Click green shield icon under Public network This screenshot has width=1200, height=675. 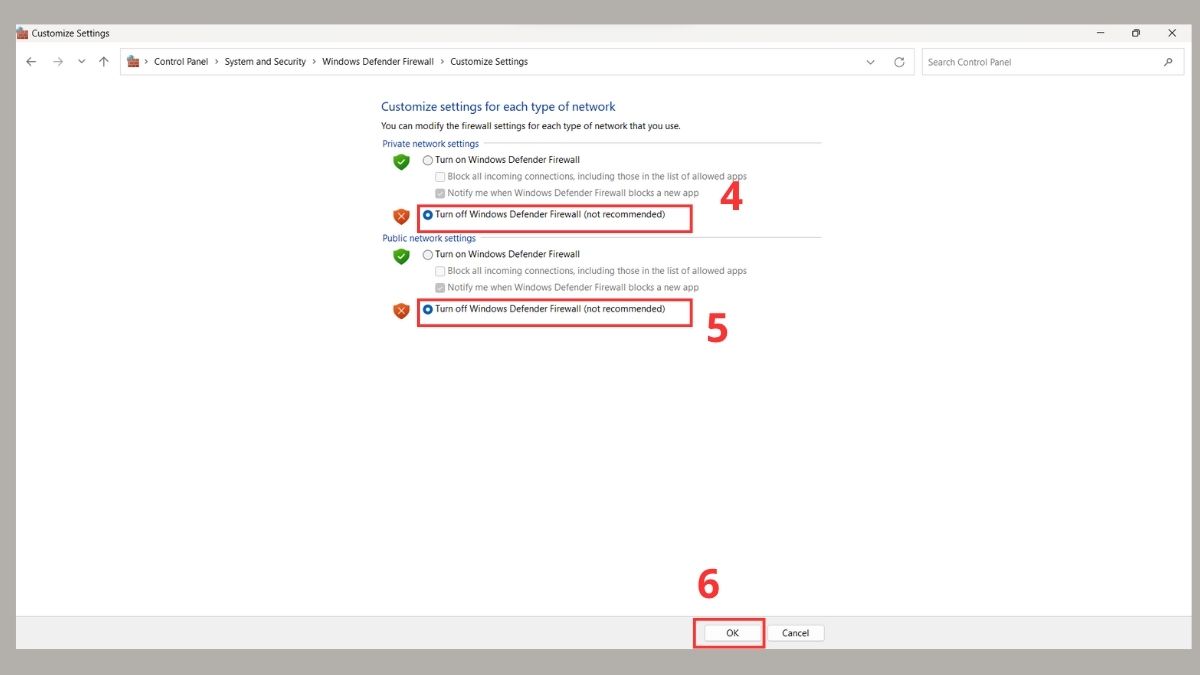pyautogui.click(x=401, y=256)
